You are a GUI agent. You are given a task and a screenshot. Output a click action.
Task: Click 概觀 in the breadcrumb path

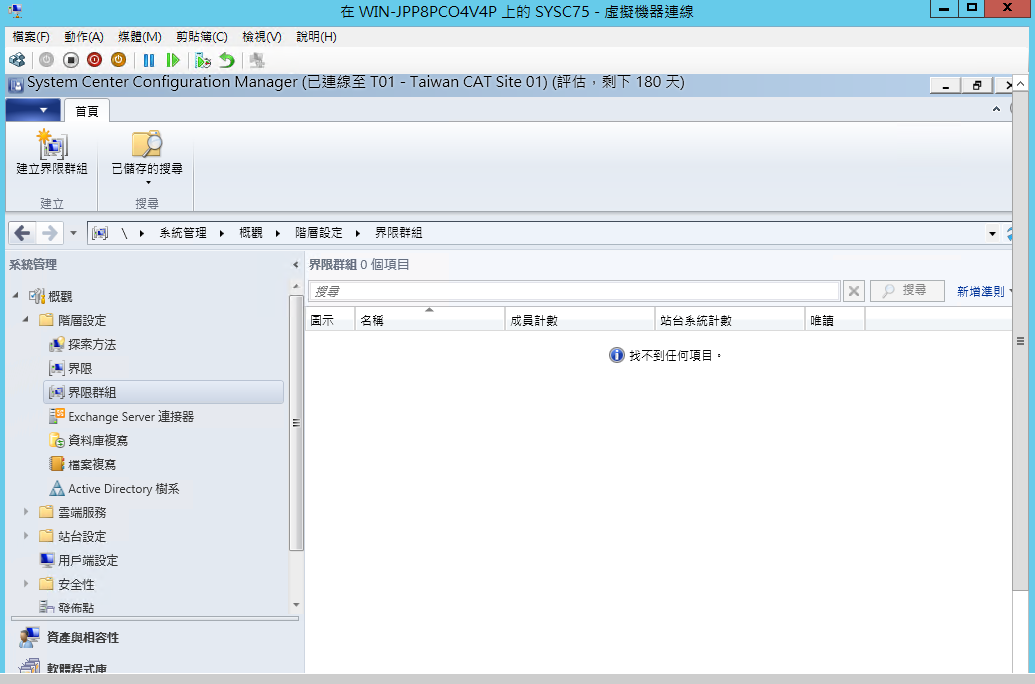point(251,233)
